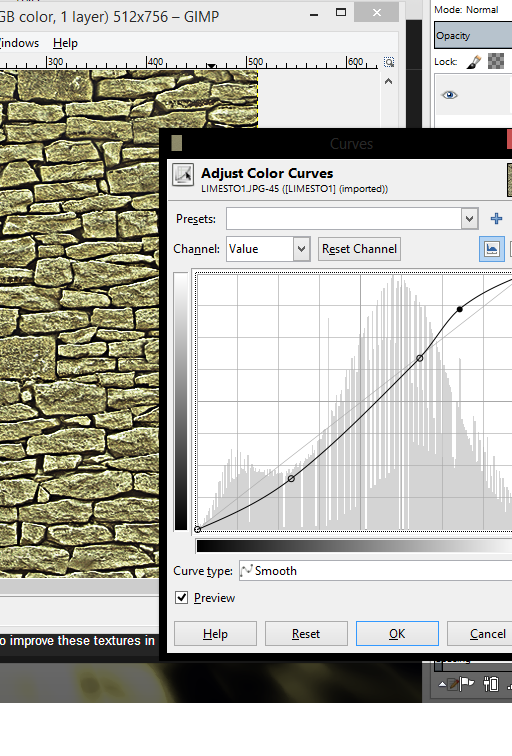This screenshot has width=512, height=756.
Task: Click the limestone wall image canvas
Action: point(80,323)
